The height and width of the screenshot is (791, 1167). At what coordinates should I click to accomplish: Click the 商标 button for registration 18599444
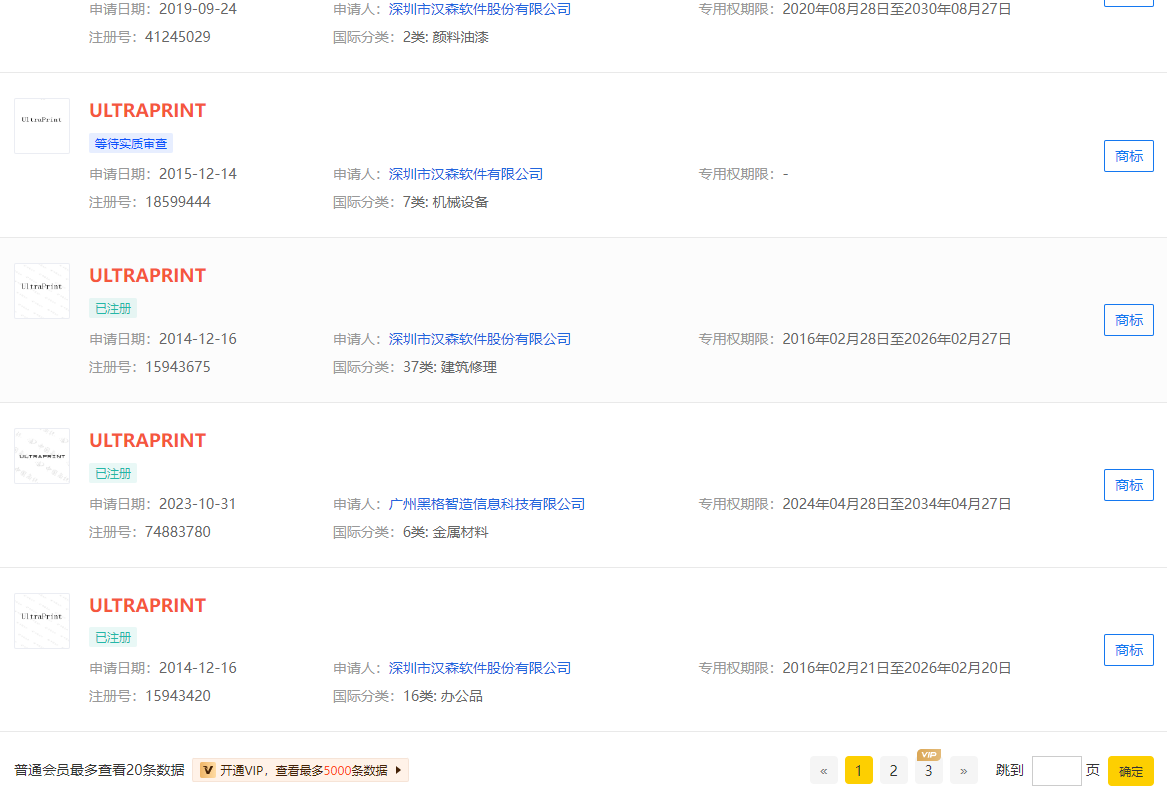(1128, 156)
